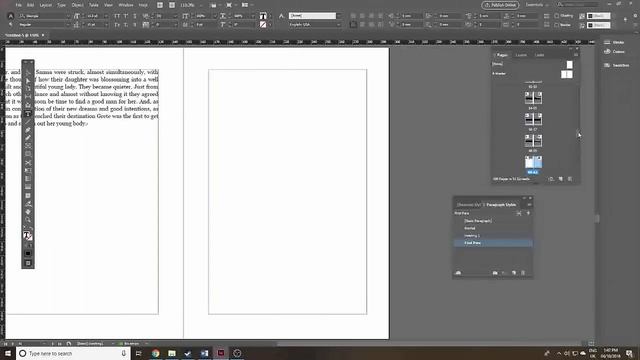Create new page in Pages panel
Image resolution: width=640 pixels, height=360 pixels.
[560, 179]
